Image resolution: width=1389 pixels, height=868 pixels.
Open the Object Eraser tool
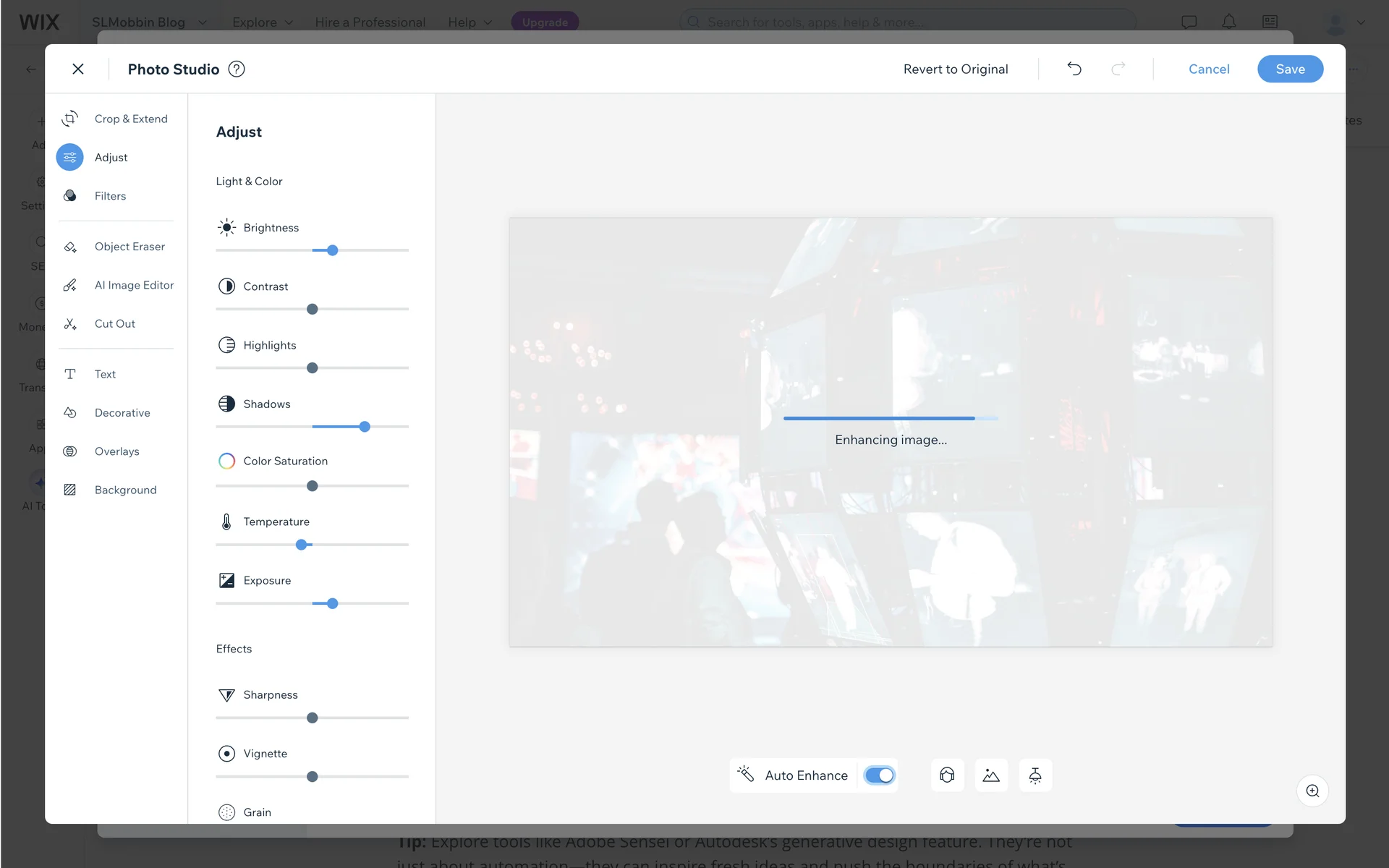click(129, 247)
